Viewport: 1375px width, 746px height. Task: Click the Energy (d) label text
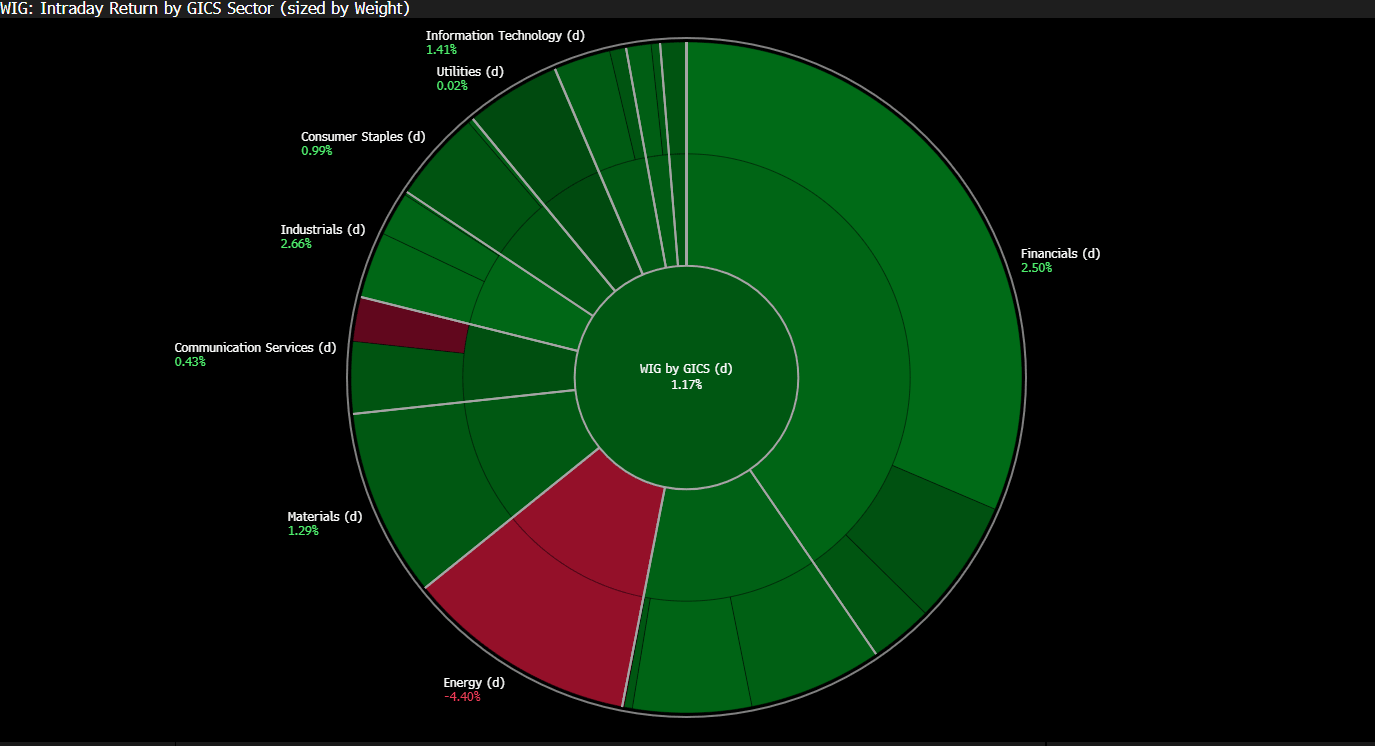pos(474,683)
